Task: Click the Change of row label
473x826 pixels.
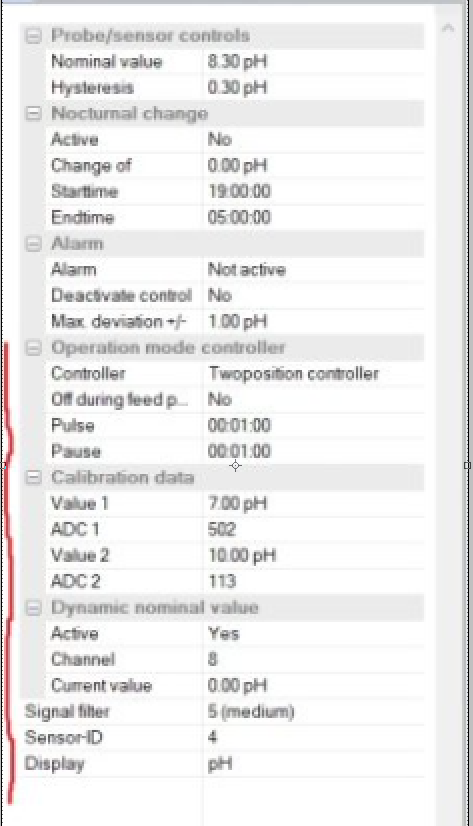Action: (91, 165)
